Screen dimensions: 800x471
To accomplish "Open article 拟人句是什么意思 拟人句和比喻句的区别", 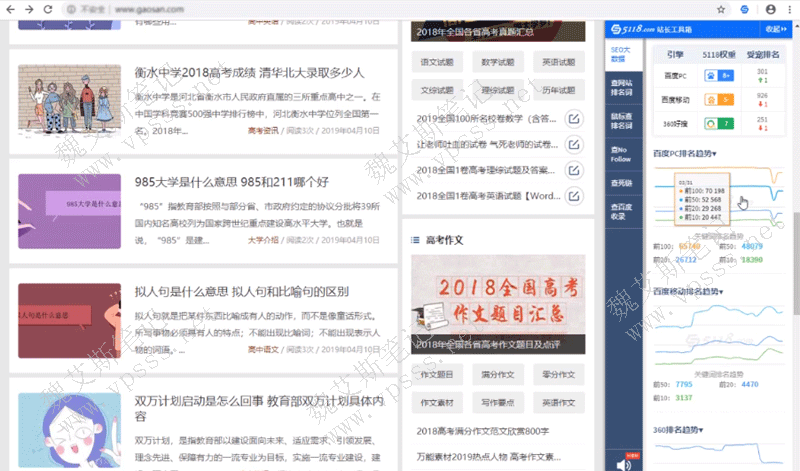I will click(242, 292).
